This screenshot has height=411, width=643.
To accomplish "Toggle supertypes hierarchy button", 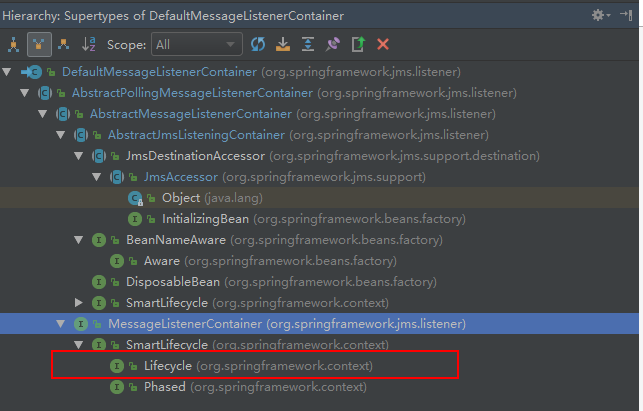I will (39, 44).
